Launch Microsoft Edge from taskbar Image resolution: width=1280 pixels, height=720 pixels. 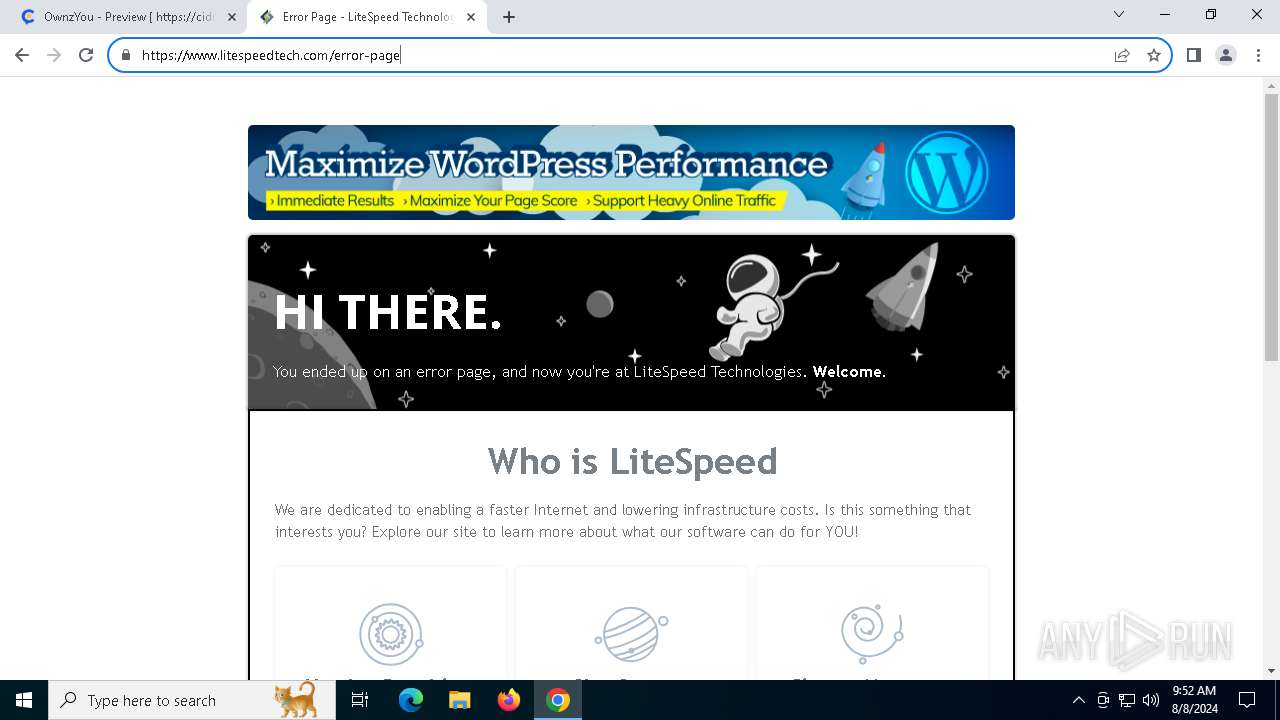point(411,700)
